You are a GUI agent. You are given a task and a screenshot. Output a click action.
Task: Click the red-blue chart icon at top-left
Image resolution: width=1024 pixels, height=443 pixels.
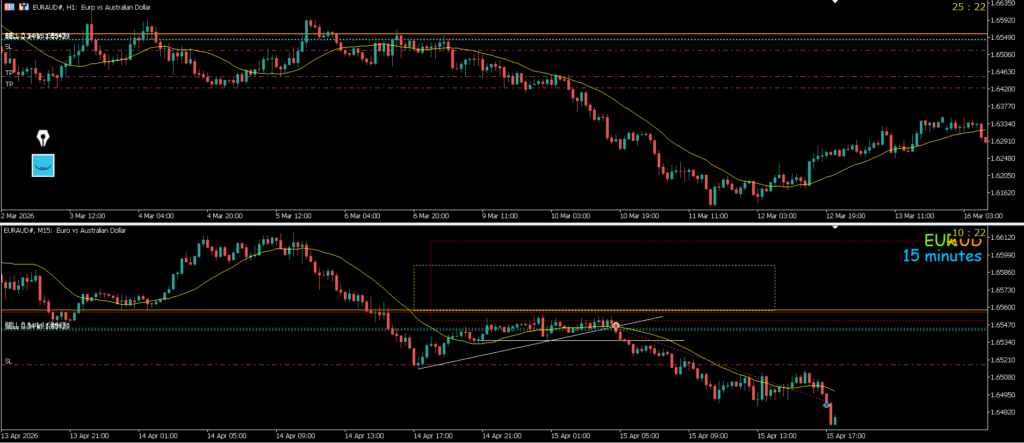[9, 5]
